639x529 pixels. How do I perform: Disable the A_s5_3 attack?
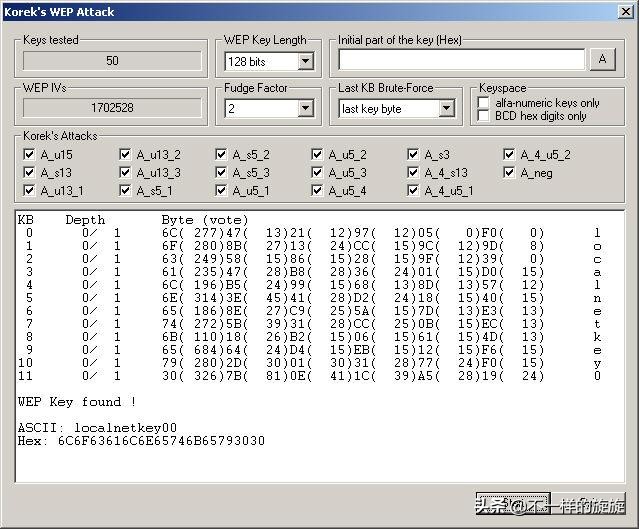[221, 173]
